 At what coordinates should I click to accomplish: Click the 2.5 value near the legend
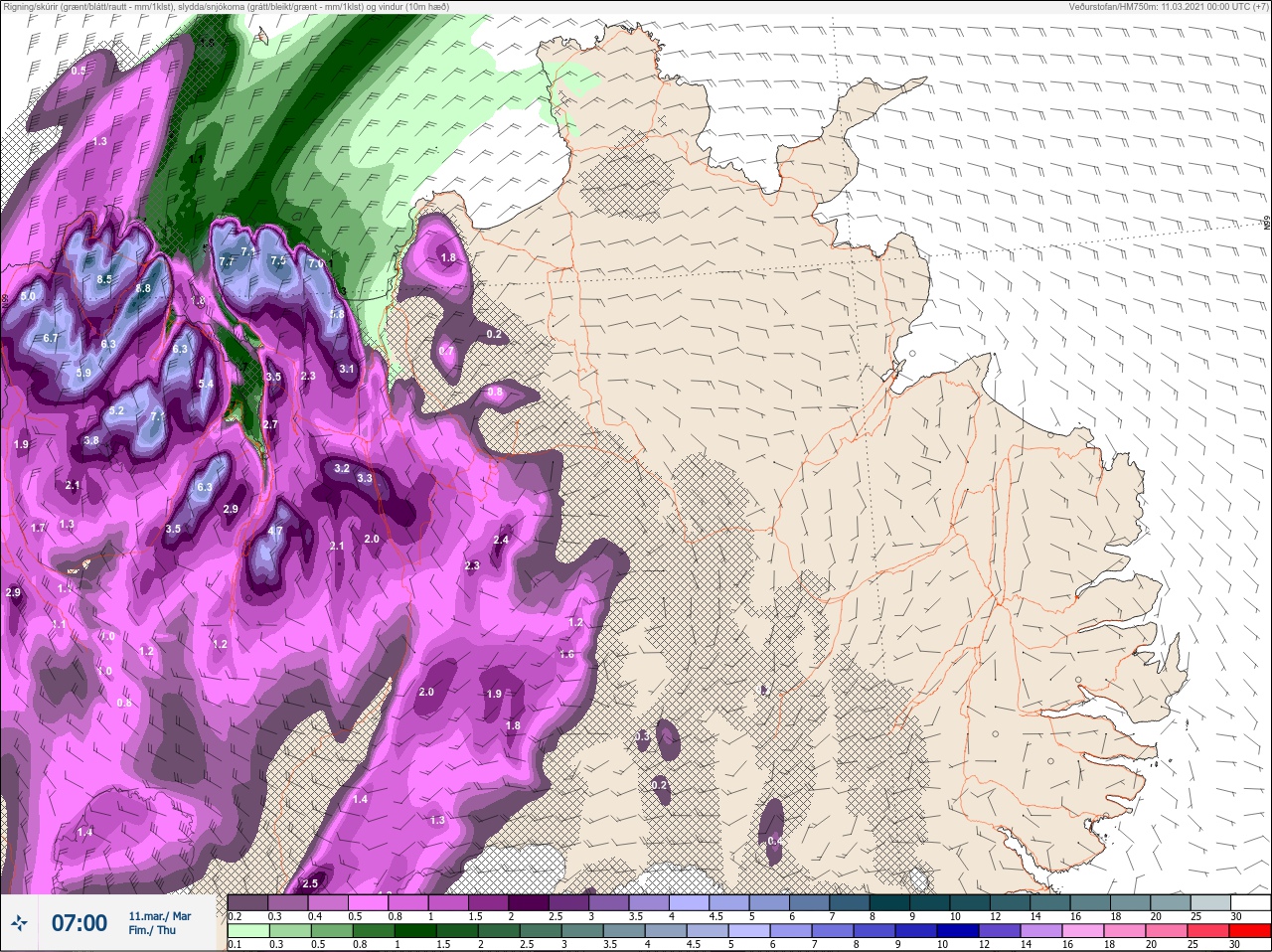click(310, 883)
